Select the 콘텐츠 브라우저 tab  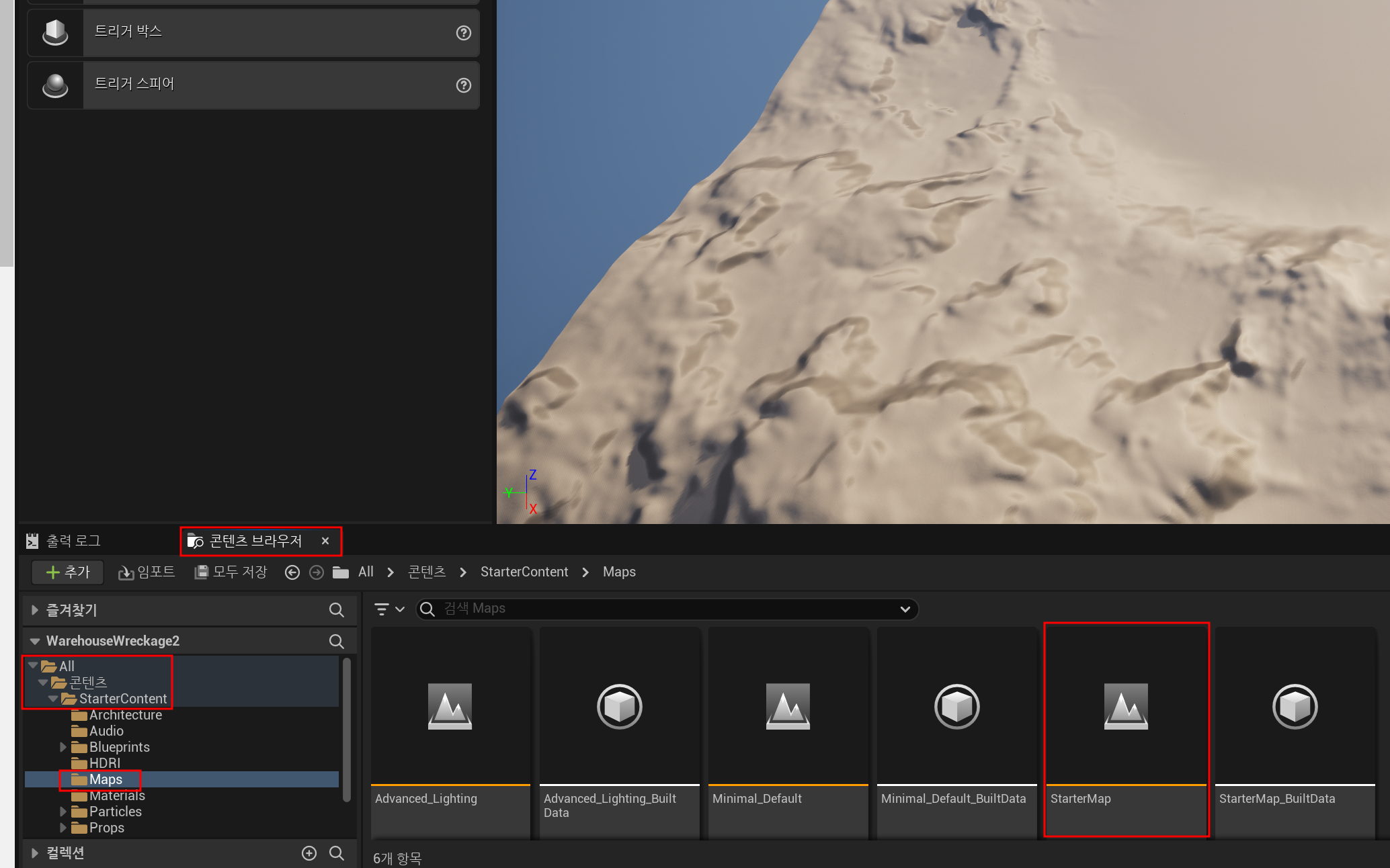(x=254, y=541)
